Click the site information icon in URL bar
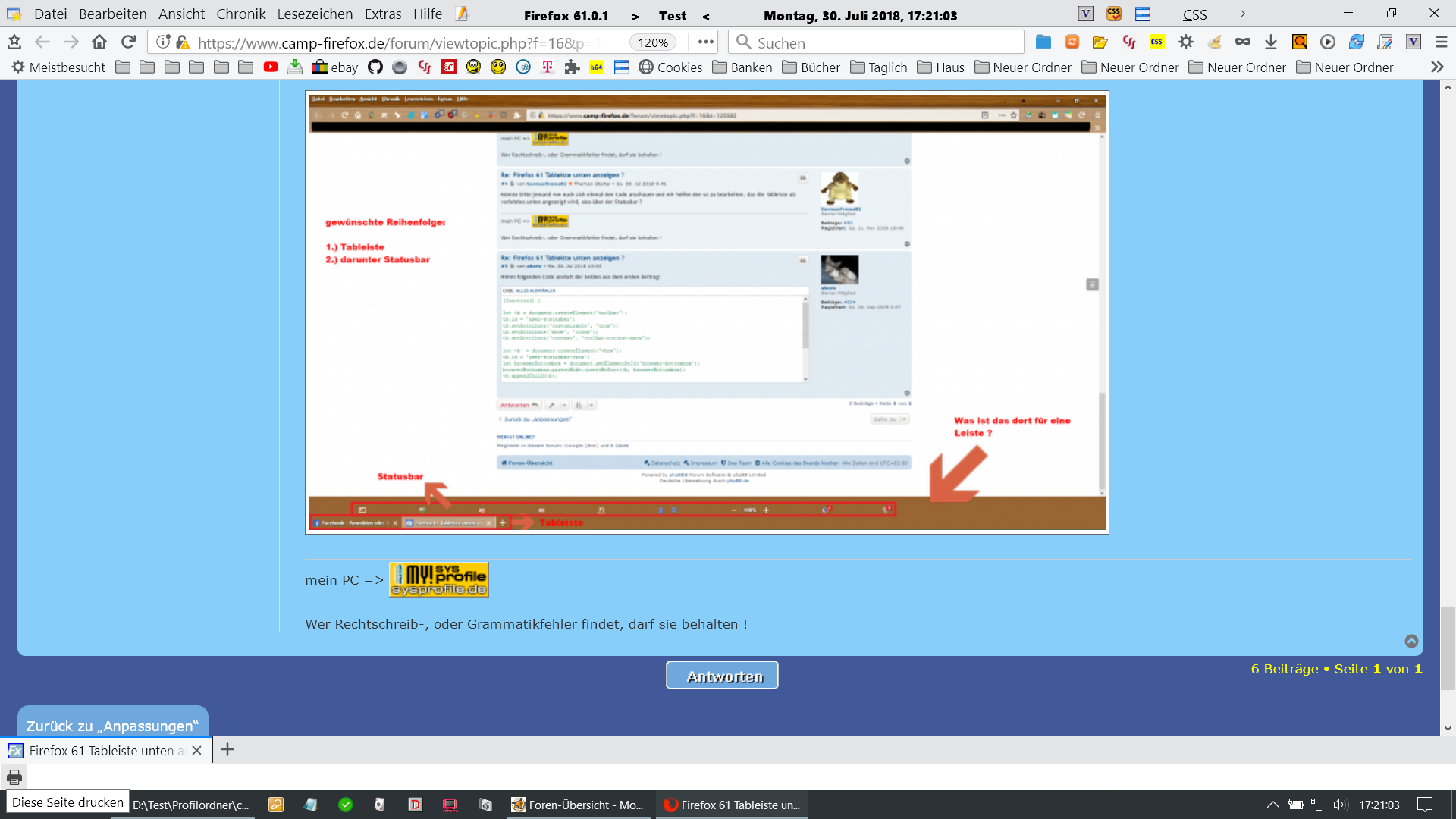1456x819 pixels. pos(163,42)
